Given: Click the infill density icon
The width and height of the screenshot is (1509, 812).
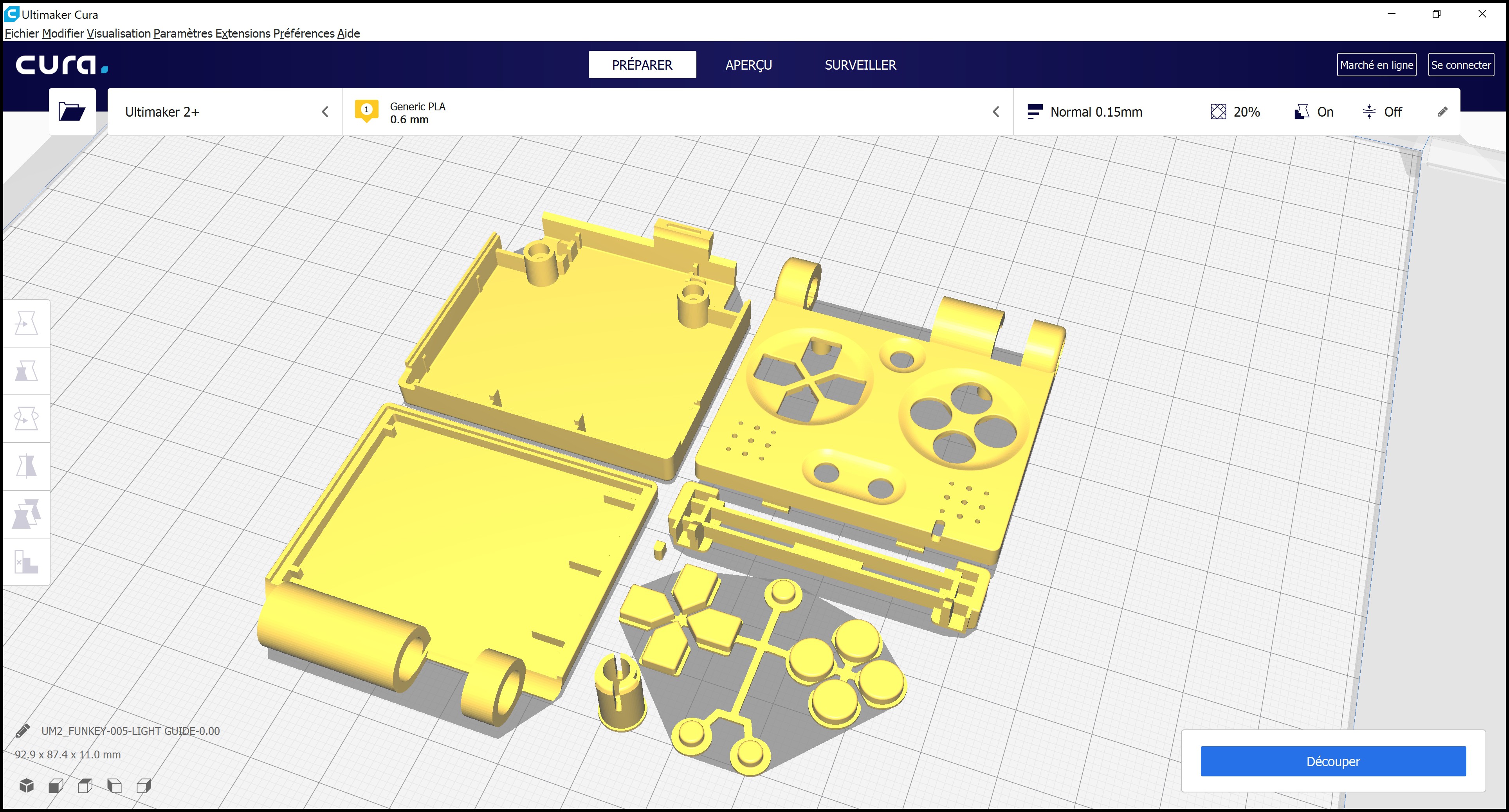Looking at the screenshot, I should tap(1218, 111).
